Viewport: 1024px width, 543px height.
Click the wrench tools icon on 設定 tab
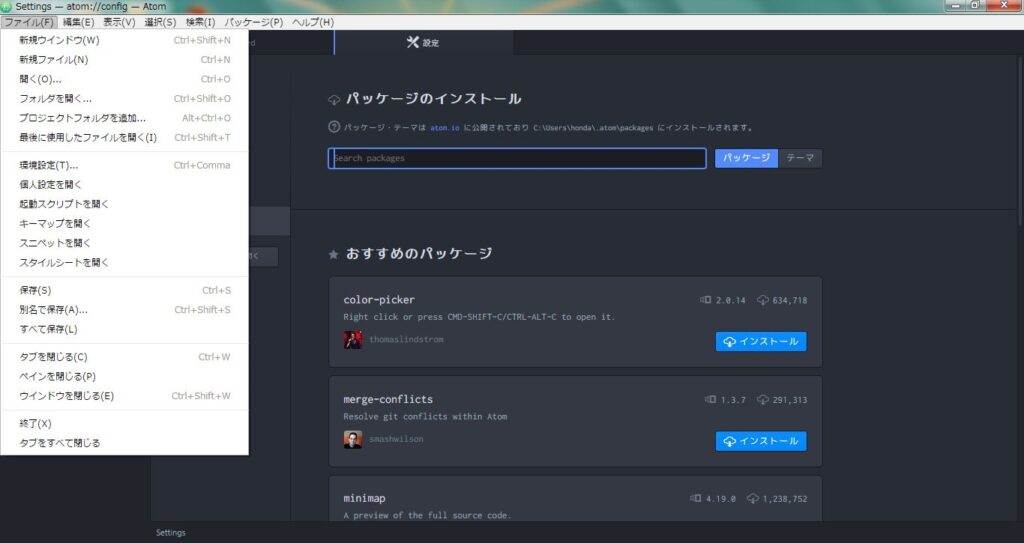412,42
